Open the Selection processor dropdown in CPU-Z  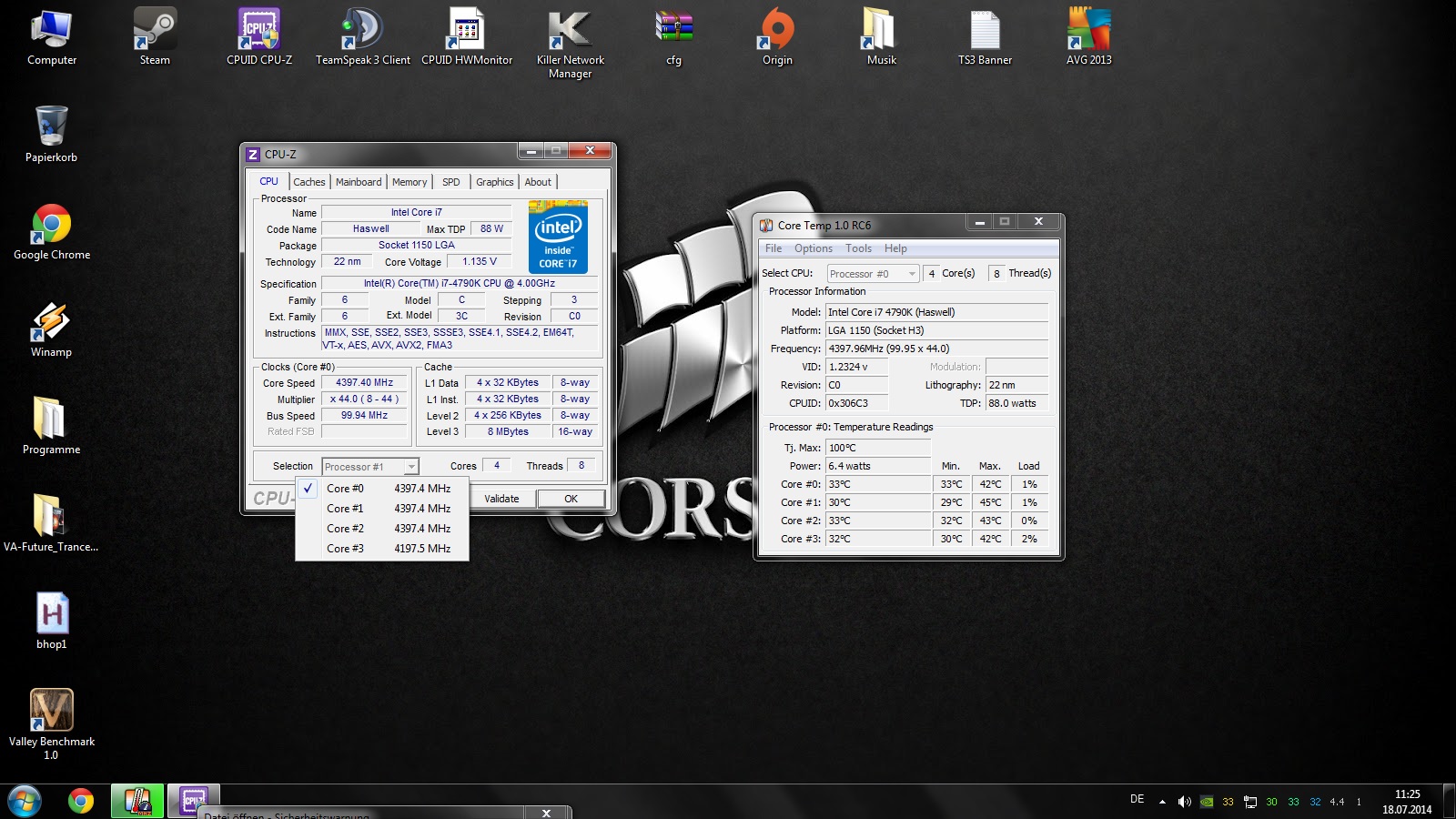[370, 467]
